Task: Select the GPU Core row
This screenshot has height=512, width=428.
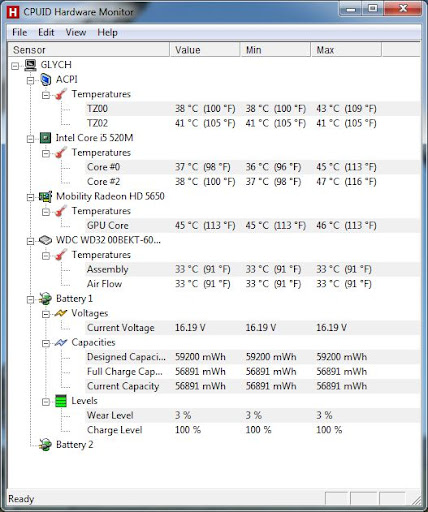Action: [x=252, y=226]
